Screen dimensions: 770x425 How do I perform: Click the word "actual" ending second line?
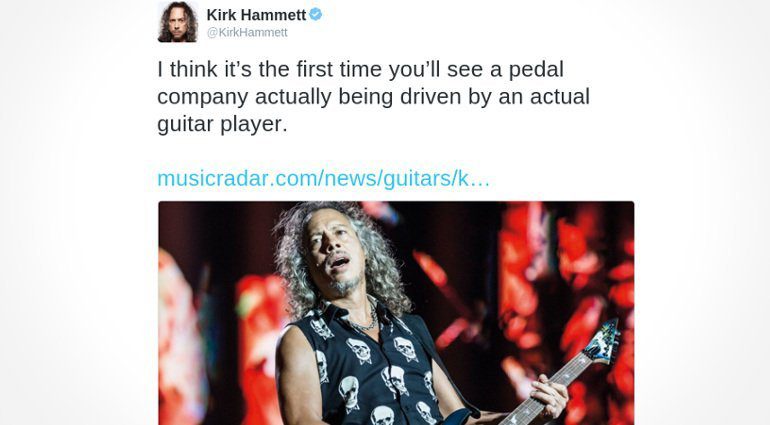tap(560, 96)
